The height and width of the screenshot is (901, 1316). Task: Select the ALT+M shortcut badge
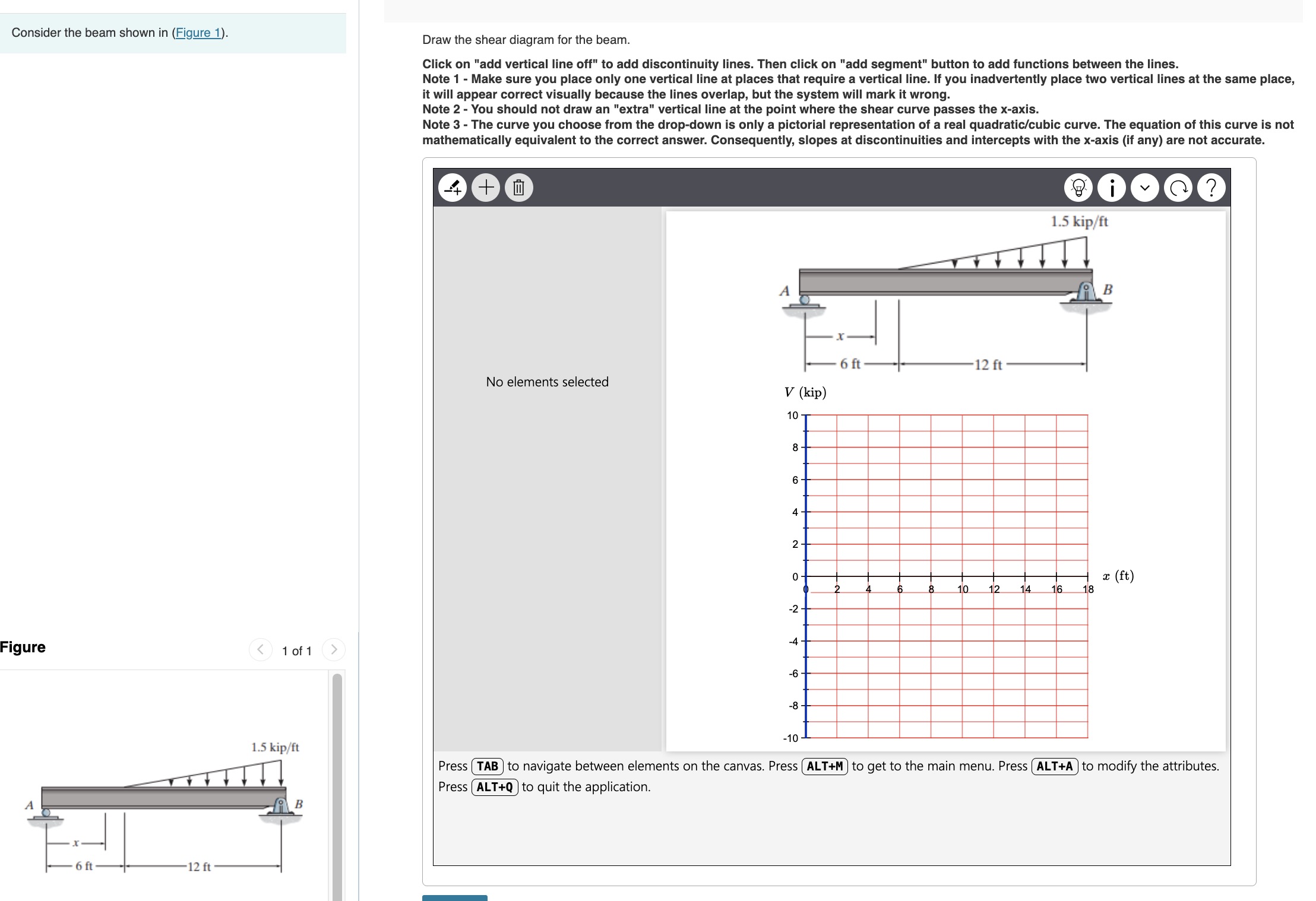coord(825,766)
